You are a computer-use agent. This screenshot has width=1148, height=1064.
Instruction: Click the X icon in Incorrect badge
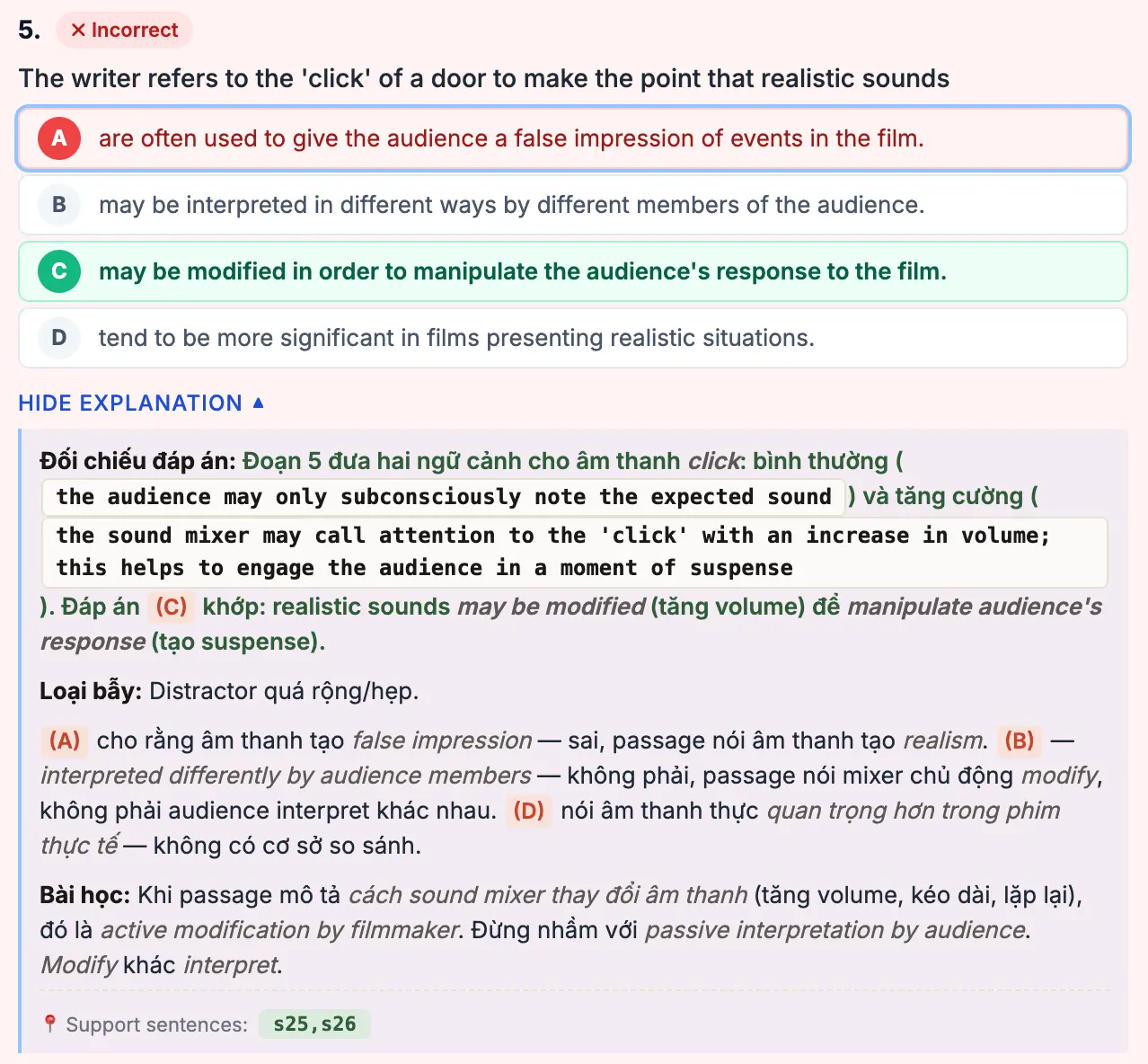click(x=78, y=30)
